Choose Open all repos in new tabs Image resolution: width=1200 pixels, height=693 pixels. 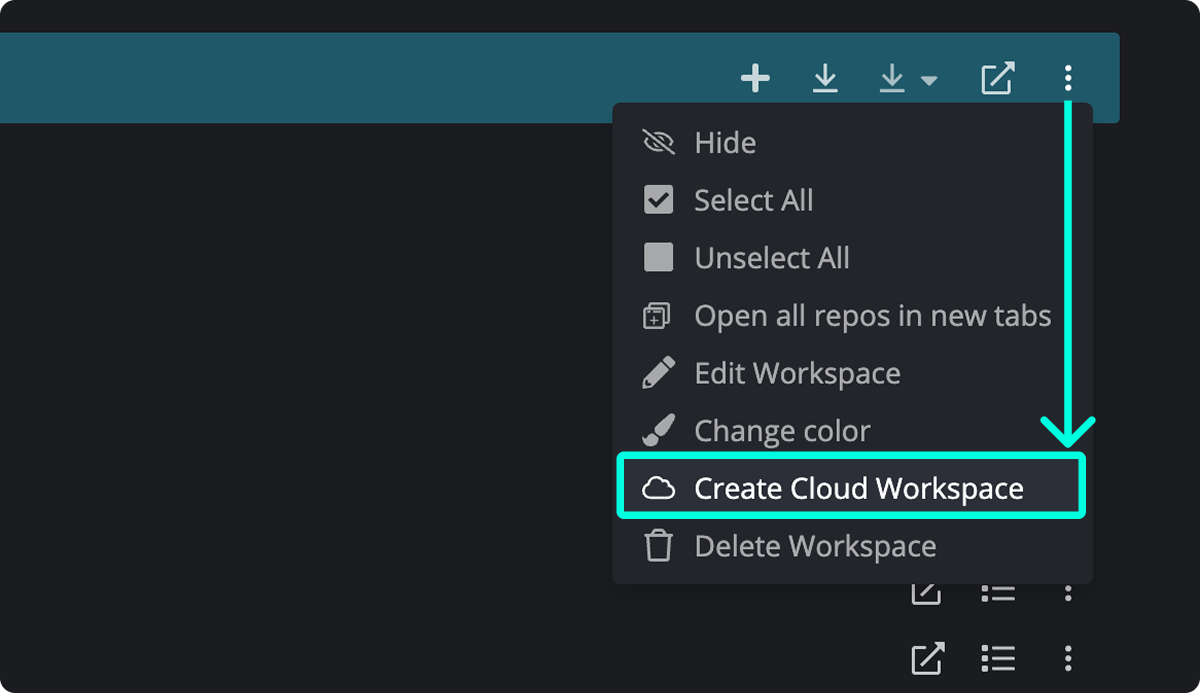click(x=872, y=315)
